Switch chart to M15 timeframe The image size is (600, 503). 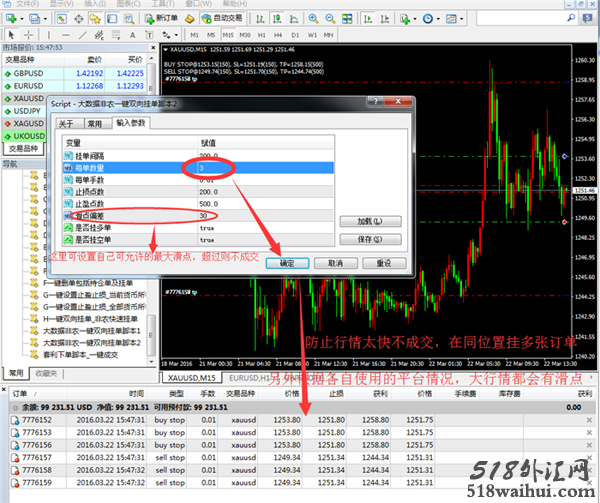pyautogui.click(x=226, y=34)
